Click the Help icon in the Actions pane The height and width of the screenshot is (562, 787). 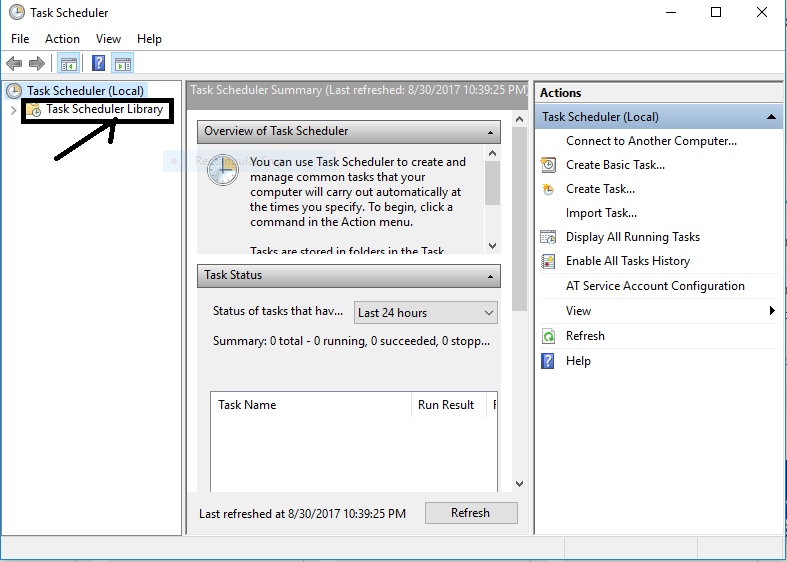click(x=548, y=361)
